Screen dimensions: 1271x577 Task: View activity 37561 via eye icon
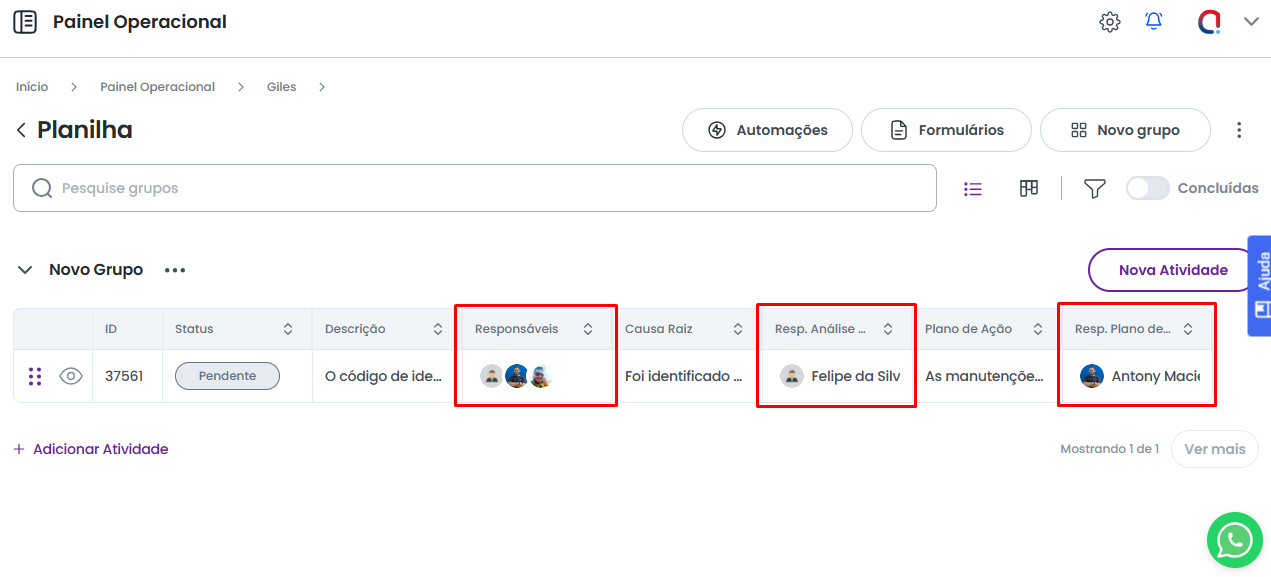70,376
